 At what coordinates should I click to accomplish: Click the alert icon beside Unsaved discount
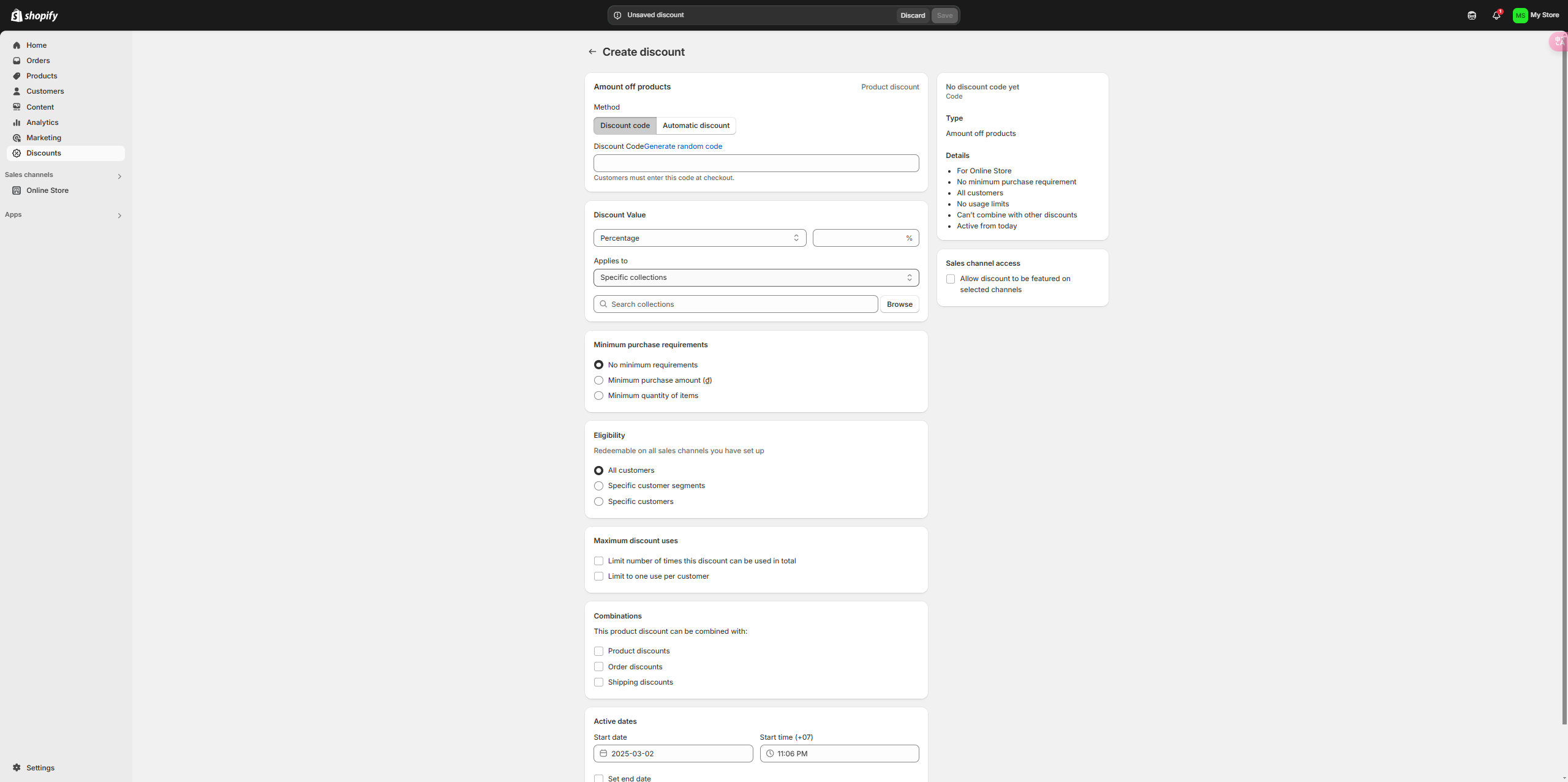point(617,15)
